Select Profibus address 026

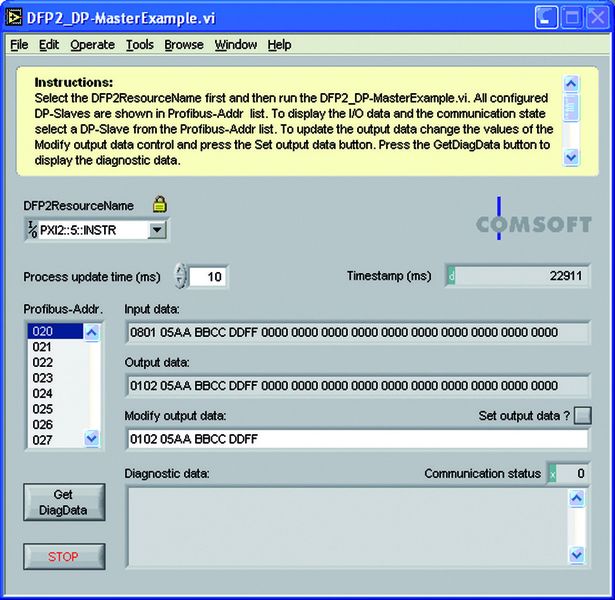55,424
